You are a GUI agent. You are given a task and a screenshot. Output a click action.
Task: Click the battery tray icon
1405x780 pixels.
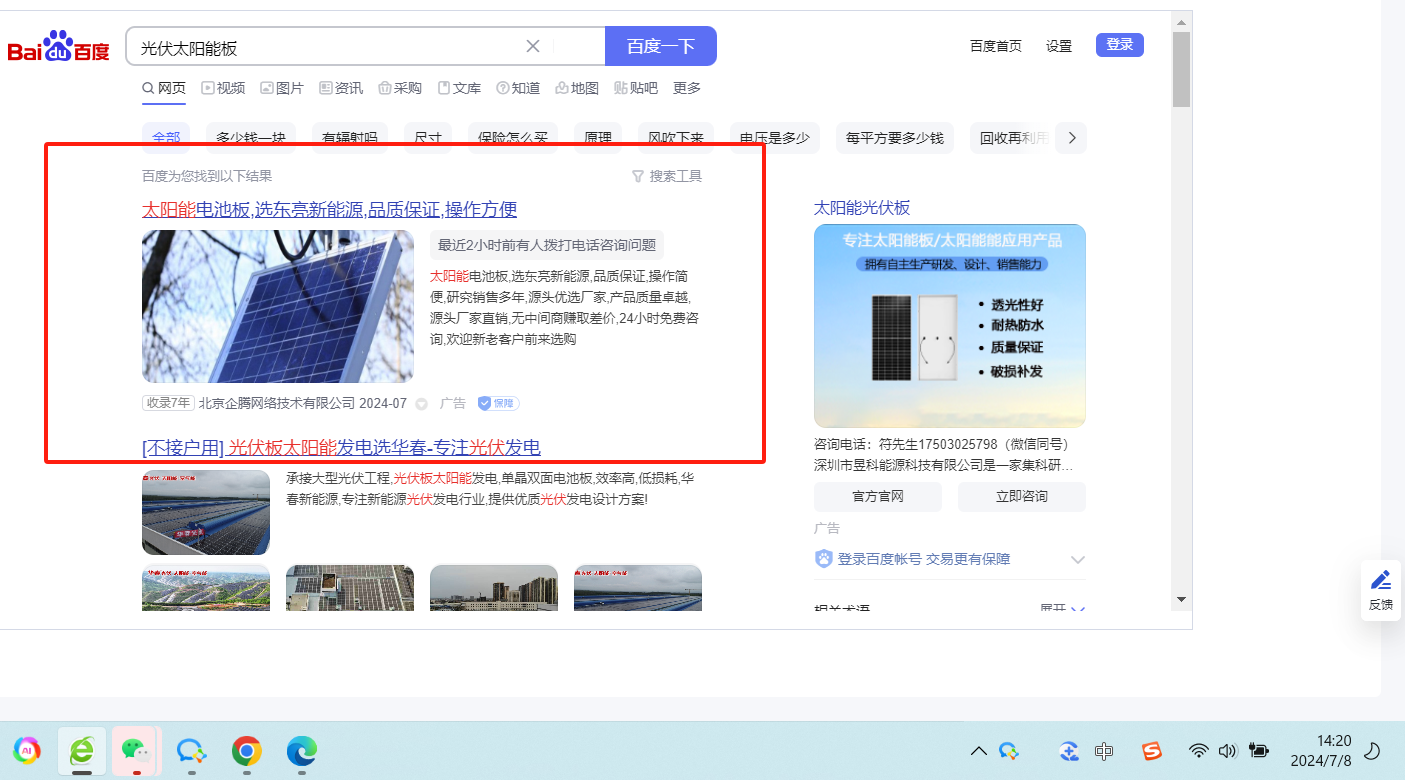click(1259, 751)
